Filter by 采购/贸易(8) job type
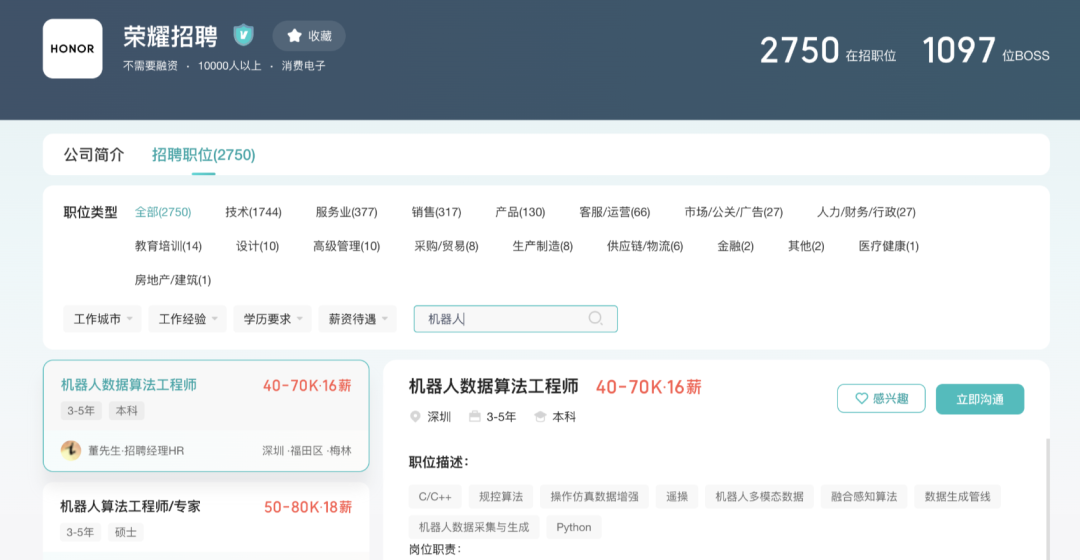The width and height of the screenshot is (1080, 560). [446, 246]
